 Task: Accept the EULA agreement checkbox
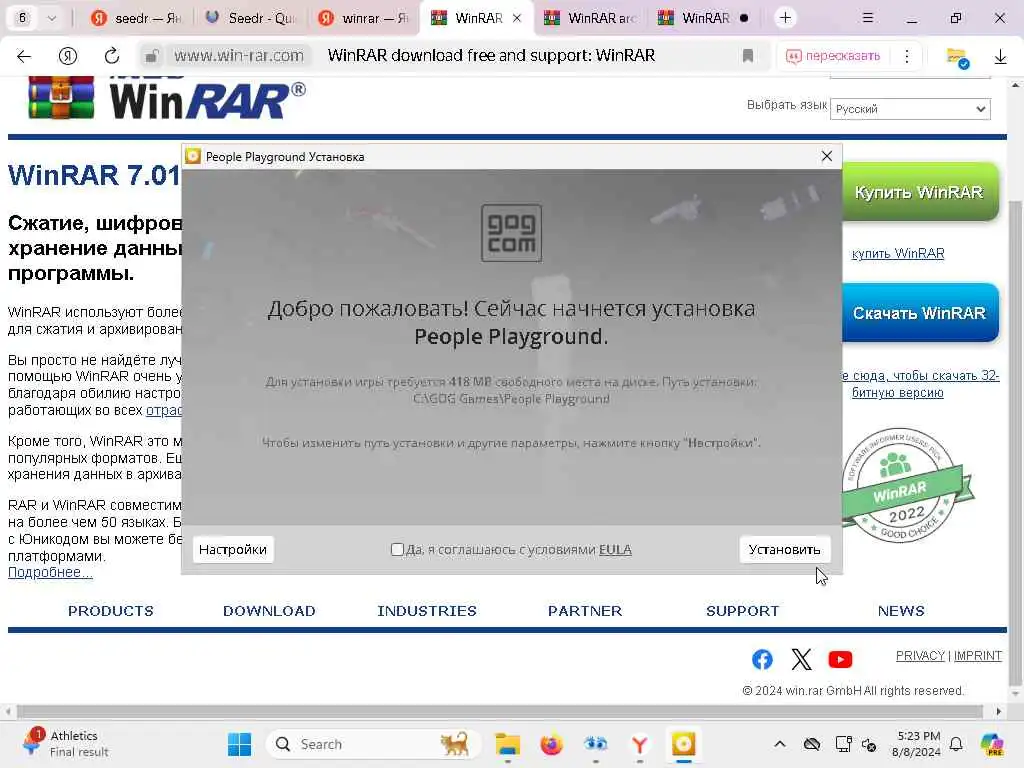[397, 549]
